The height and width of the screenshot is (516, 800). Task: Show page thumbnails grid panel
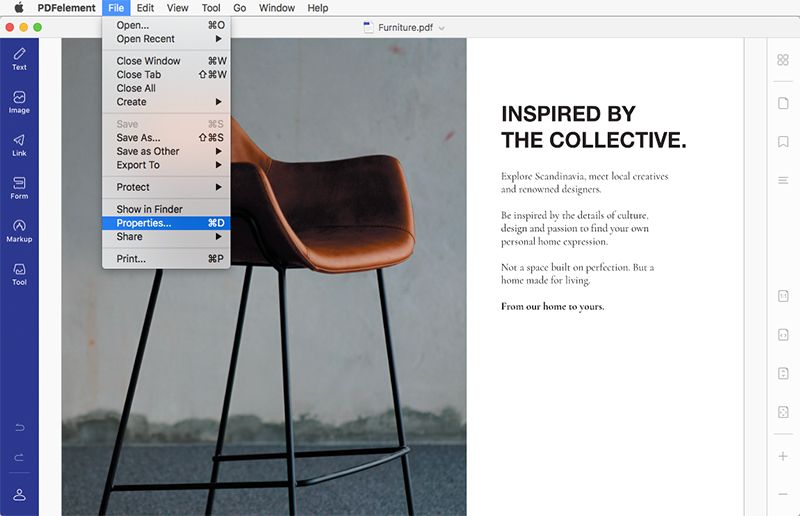pyautogui.click(x=783, y=60)
